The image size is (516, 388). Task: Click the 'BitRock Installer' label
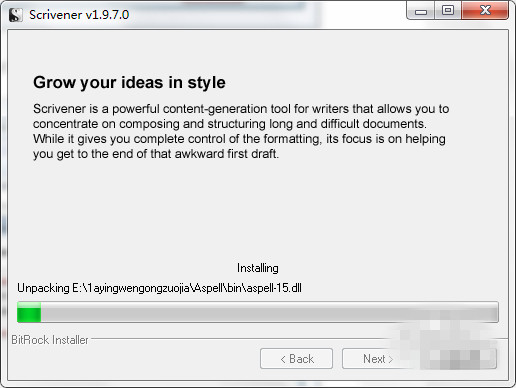pos(50,340)
